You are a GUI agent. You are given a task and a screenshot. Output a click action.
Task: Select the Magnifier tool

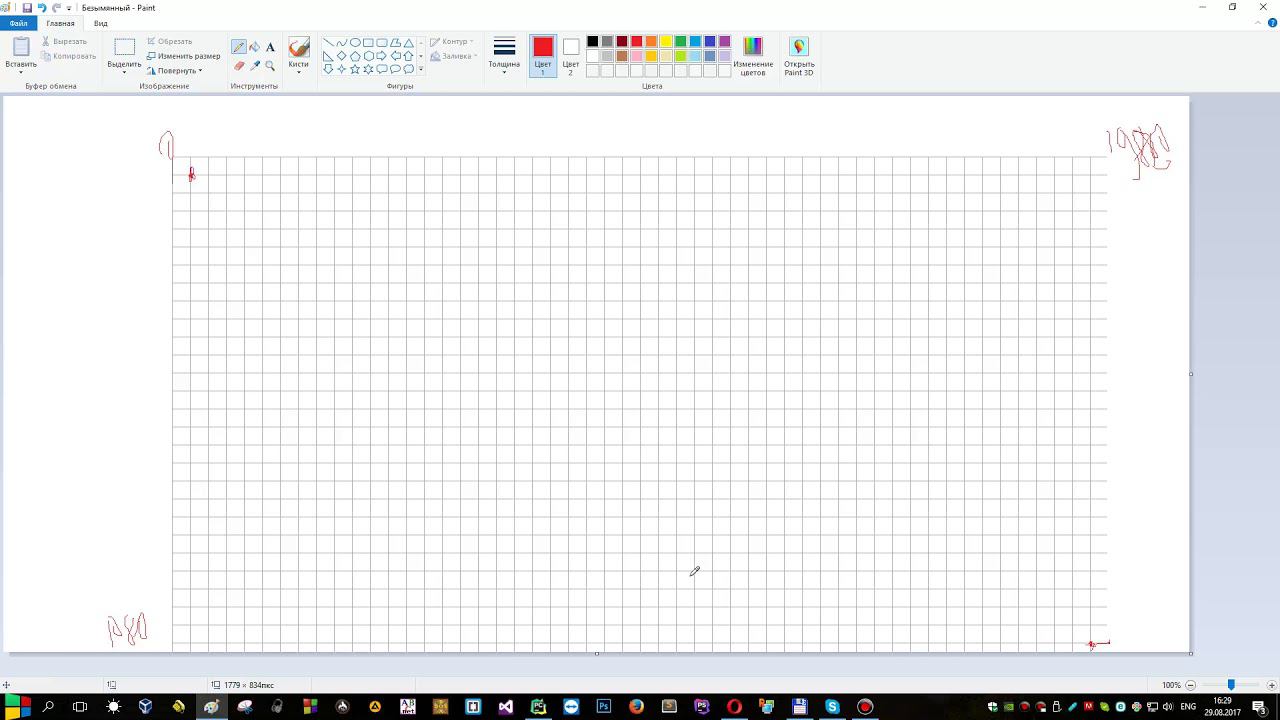[x=270, y=66]
